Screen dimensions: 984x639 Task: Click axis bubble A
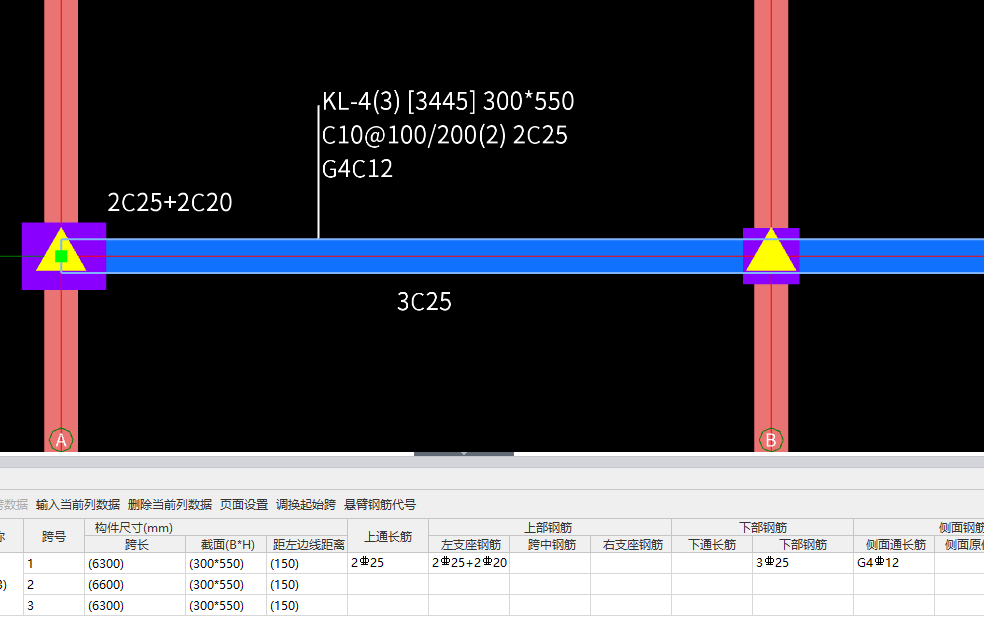coord(61,440)
